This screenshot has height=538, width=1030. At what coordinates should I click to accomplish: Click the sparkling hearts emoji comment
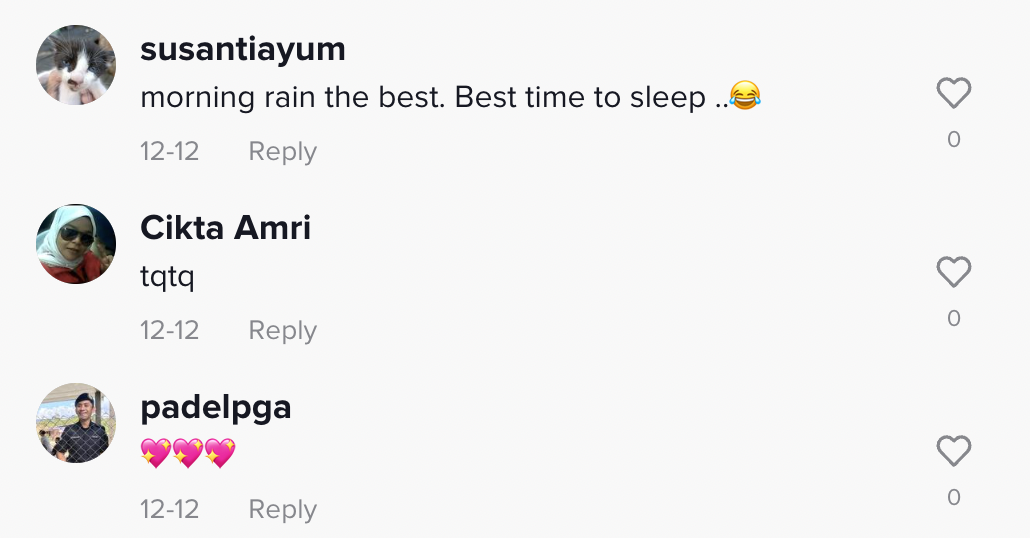coord(188,454)
